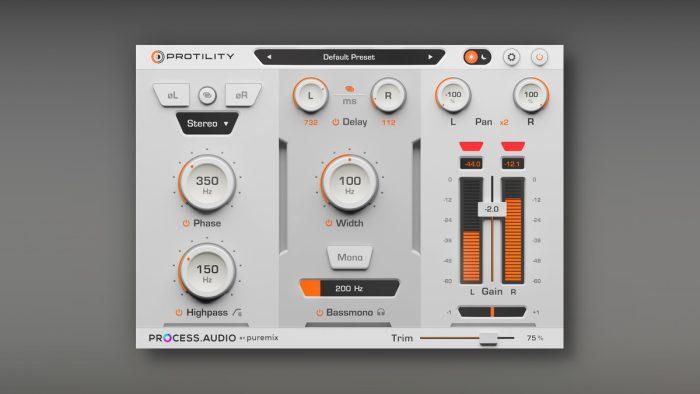Screen dimensions: 700x394
Task: Go to the previous preset arrow
Action: 269,57
